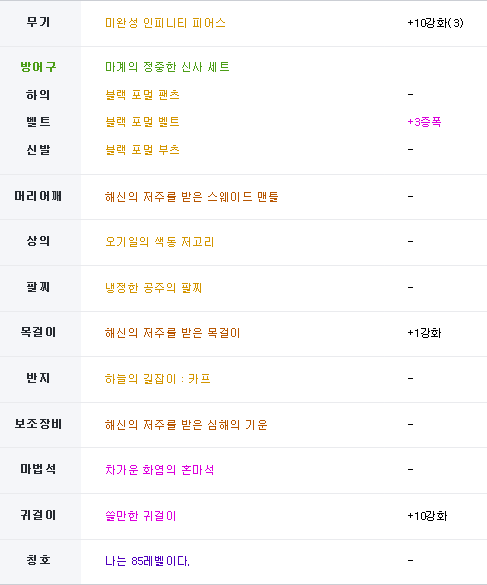Open 해신의 저주를 받은 스웨이드 맨틀
The width and height of the screenshot is (487, 585).
click(191, 197)
